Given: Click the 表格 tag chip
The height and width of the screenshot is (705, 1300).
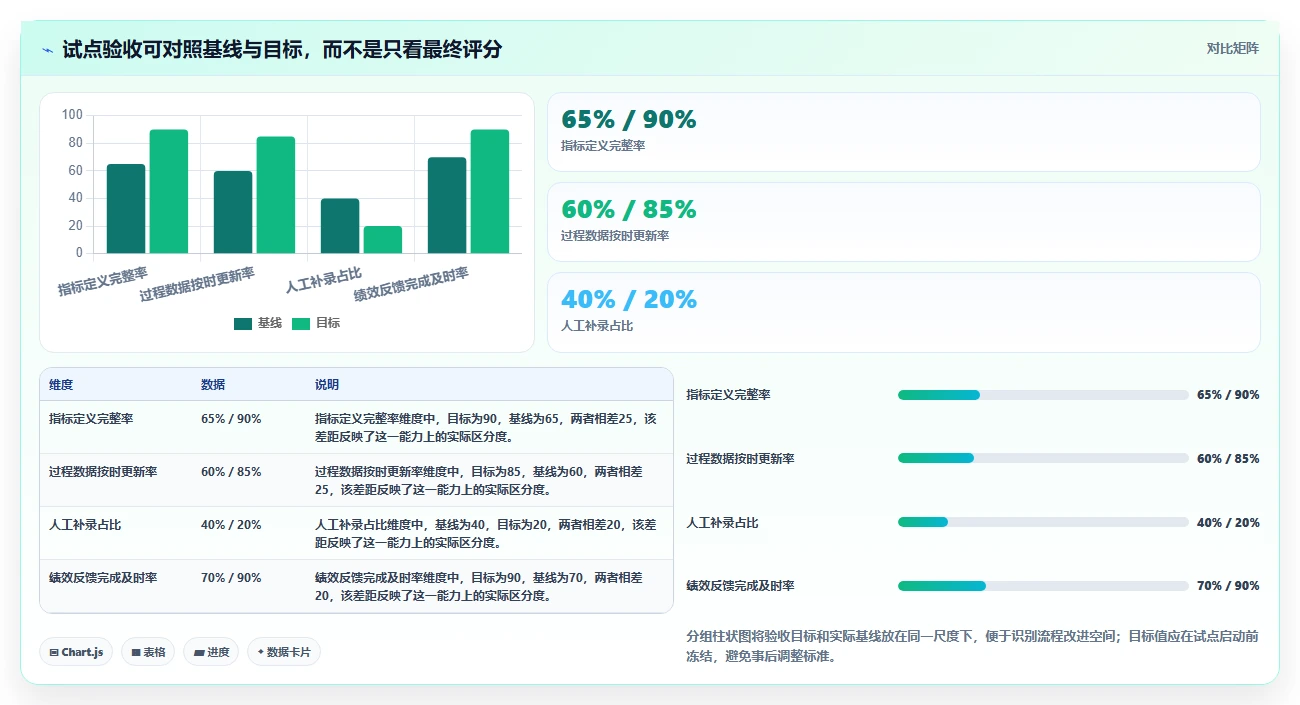Looking at the screenshot, I should [148, 652].
